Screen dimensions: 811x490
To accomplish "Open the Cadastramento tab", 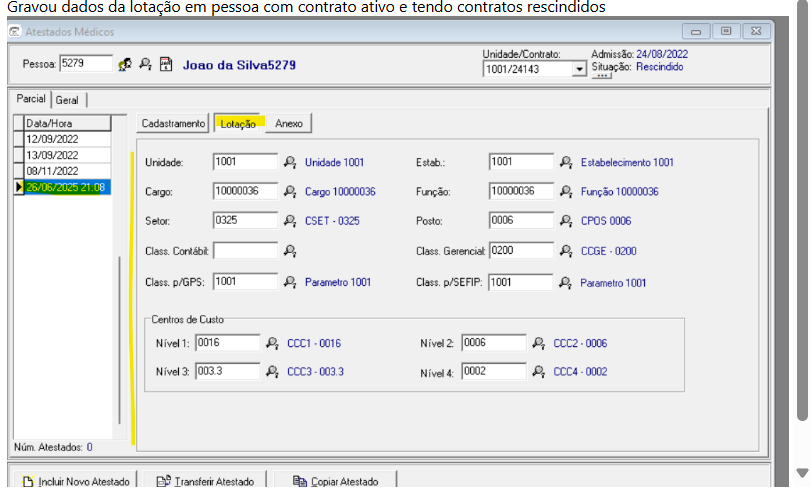I will click(x=173, y=123).
